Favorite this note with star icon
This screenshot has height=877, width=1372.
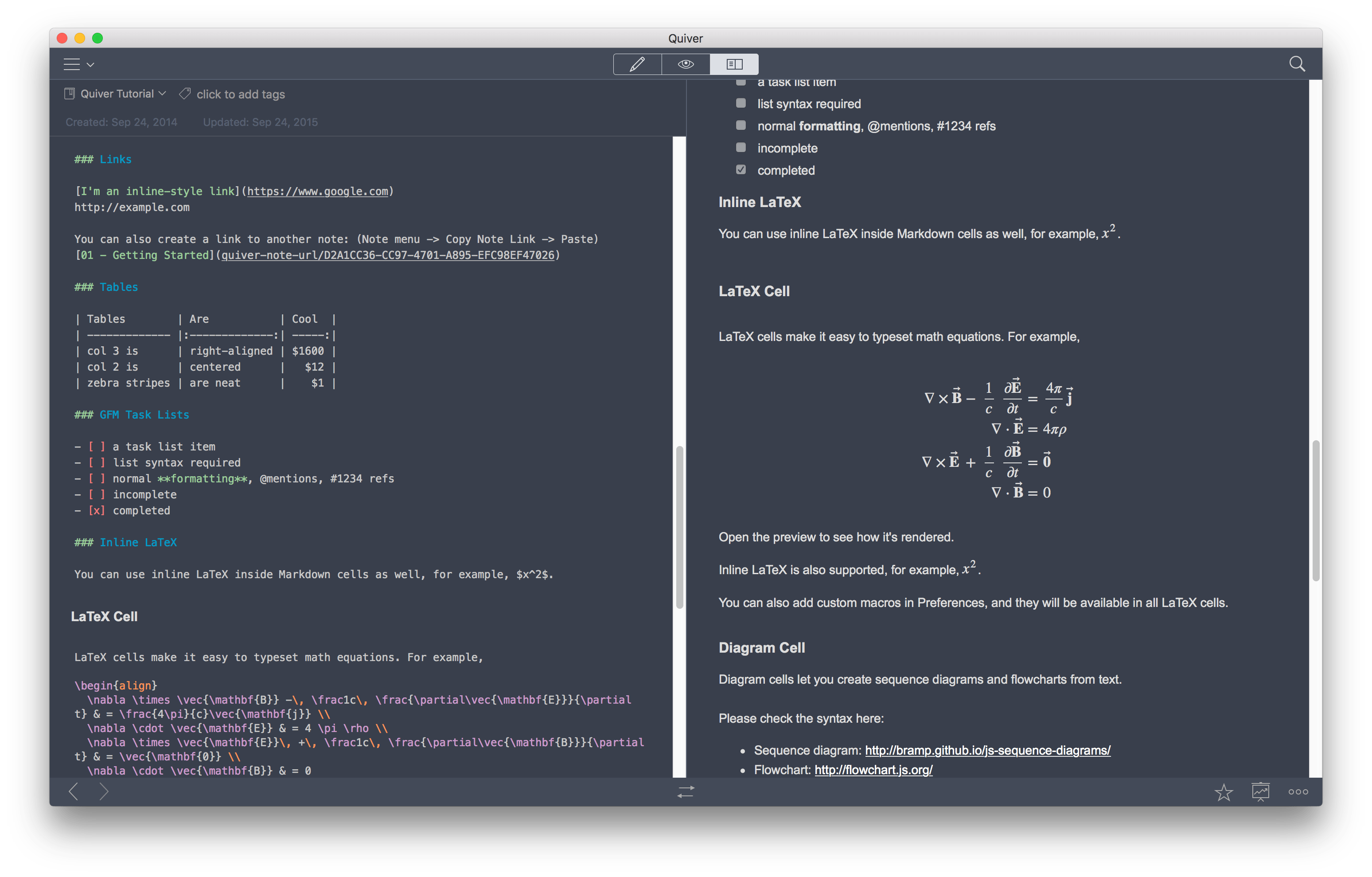[x=1223, y=791]
